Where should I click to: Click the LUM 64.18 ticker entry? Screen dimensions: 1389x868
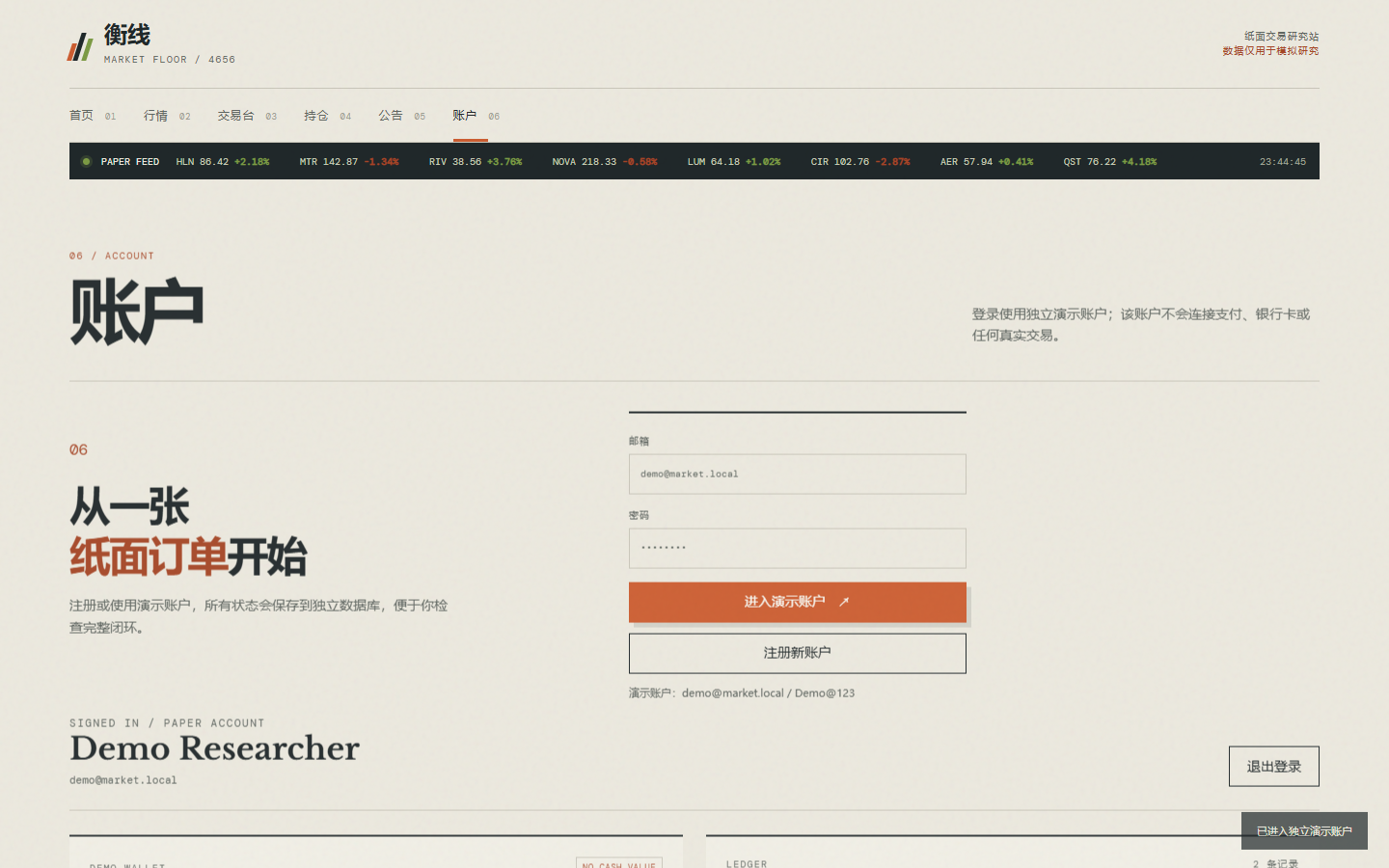[x=734, y=162]
